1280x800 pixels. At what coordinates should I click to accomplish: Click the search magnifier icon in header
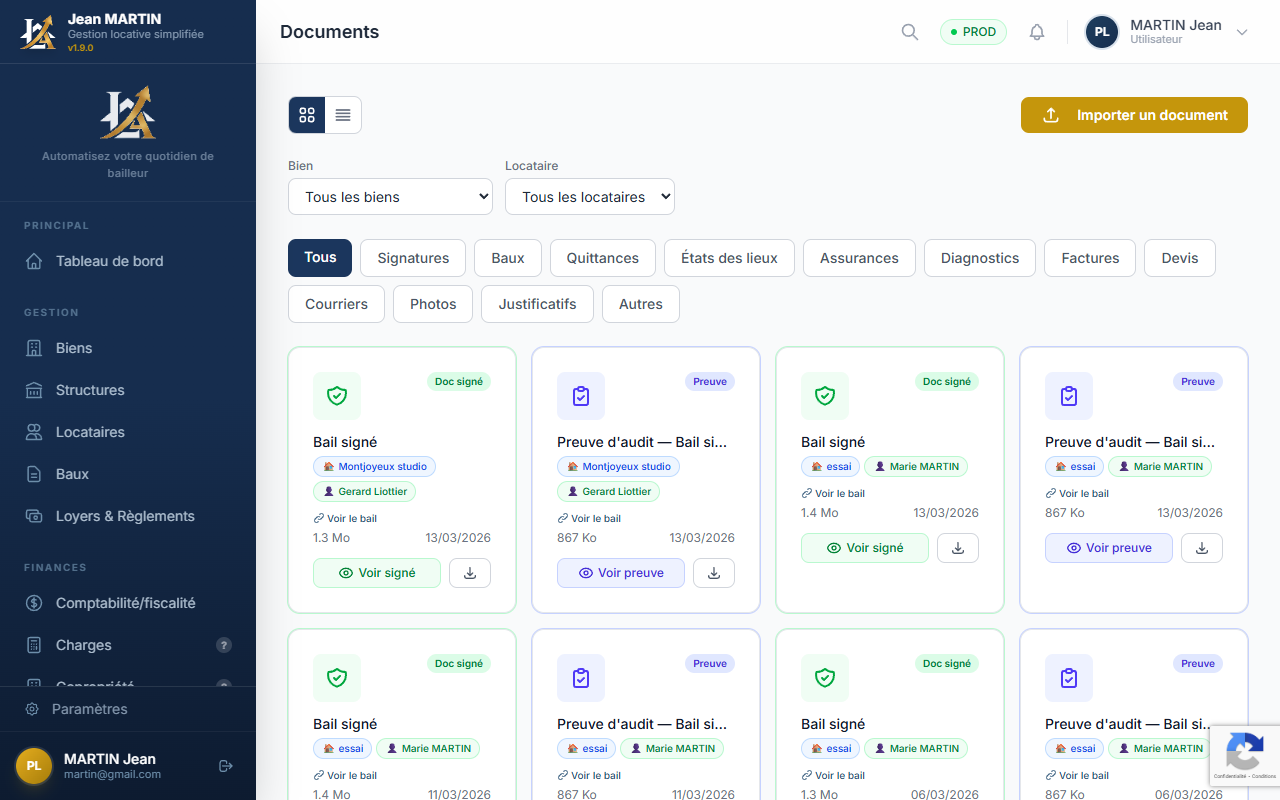click(x=910, y=32)
